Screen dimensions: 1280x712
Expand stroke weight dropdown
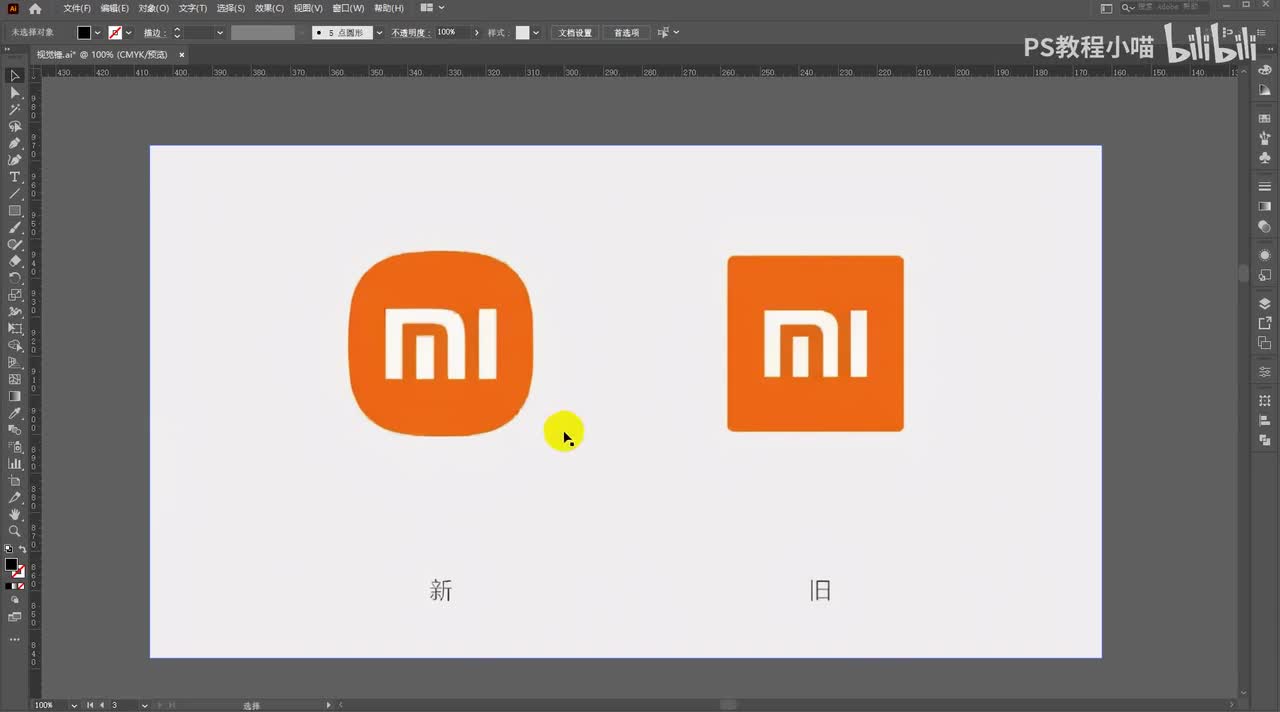pyautogui.click(x=220, y=33)
